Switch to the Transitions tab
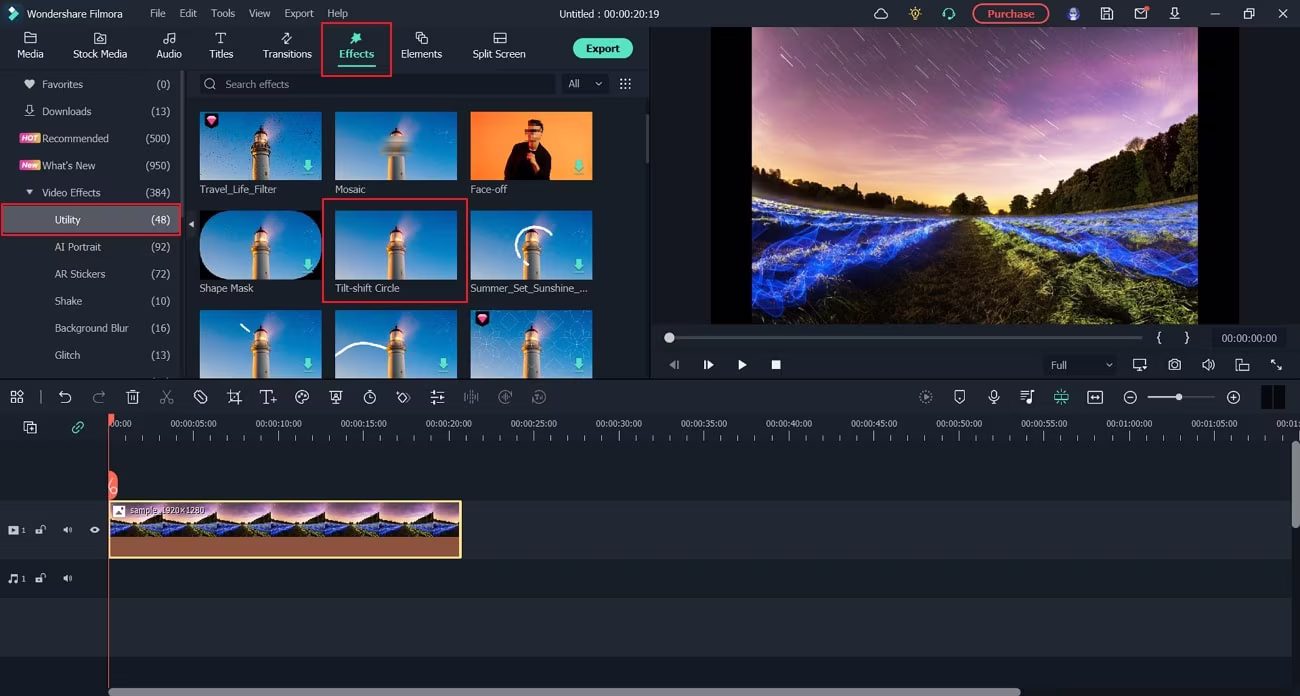The height and width of the screenshot is (696, 1300). point(287,45)
